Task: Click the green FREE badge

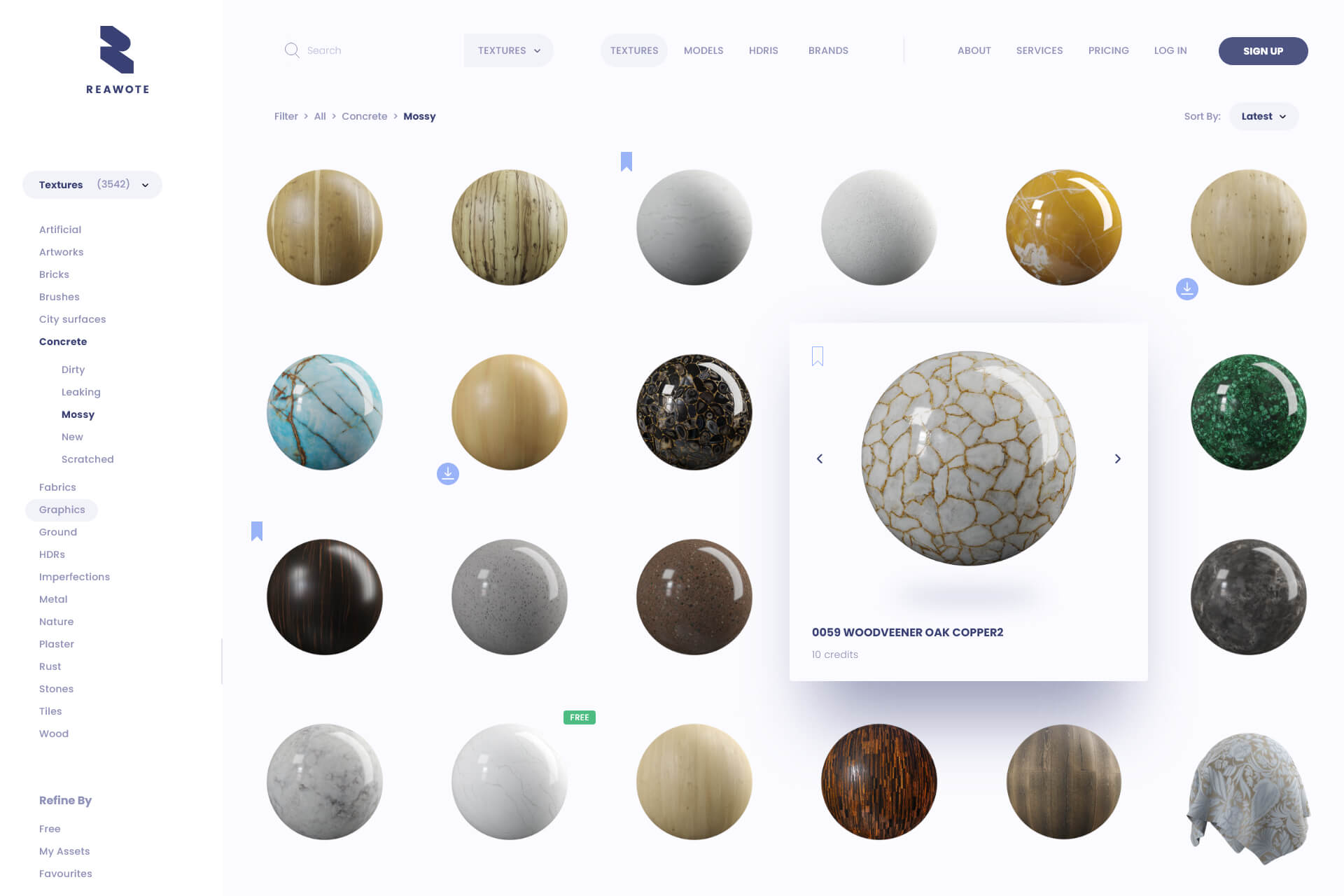Action: point(579,717)
